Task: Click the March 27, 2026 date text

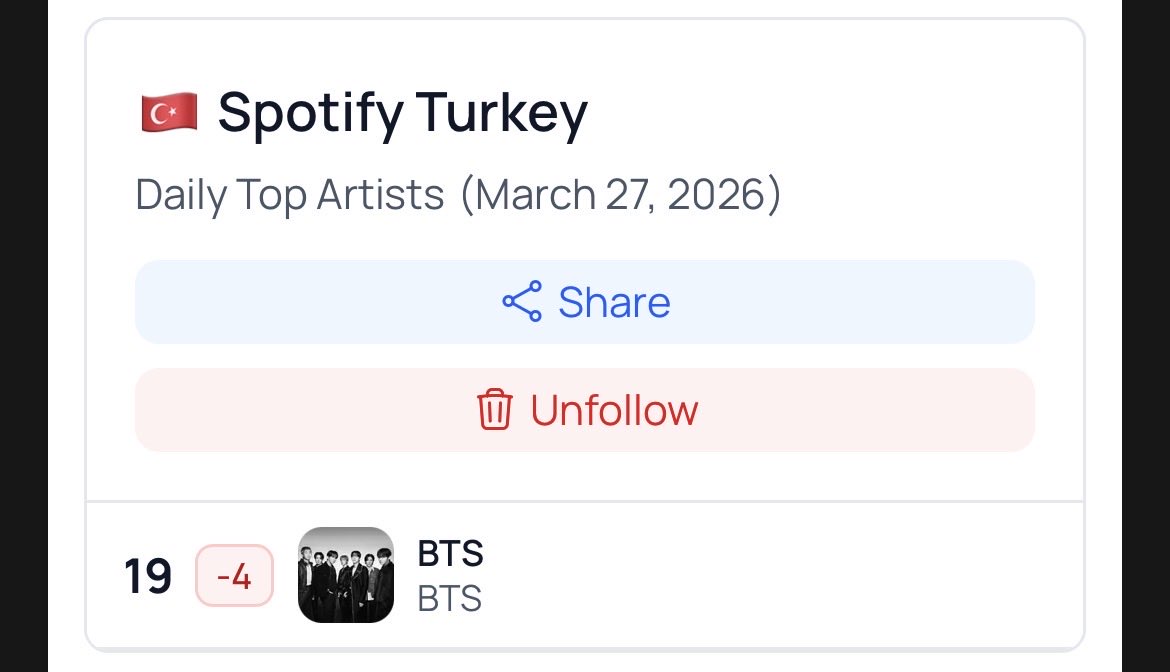Action: [620, 195]
